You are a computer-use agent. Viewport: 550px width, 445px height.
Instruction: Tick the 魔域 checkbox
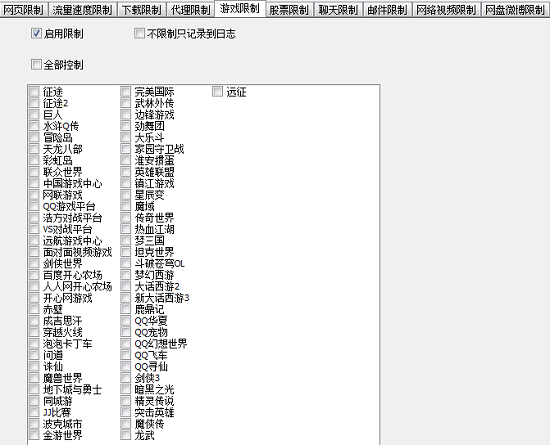126,206
